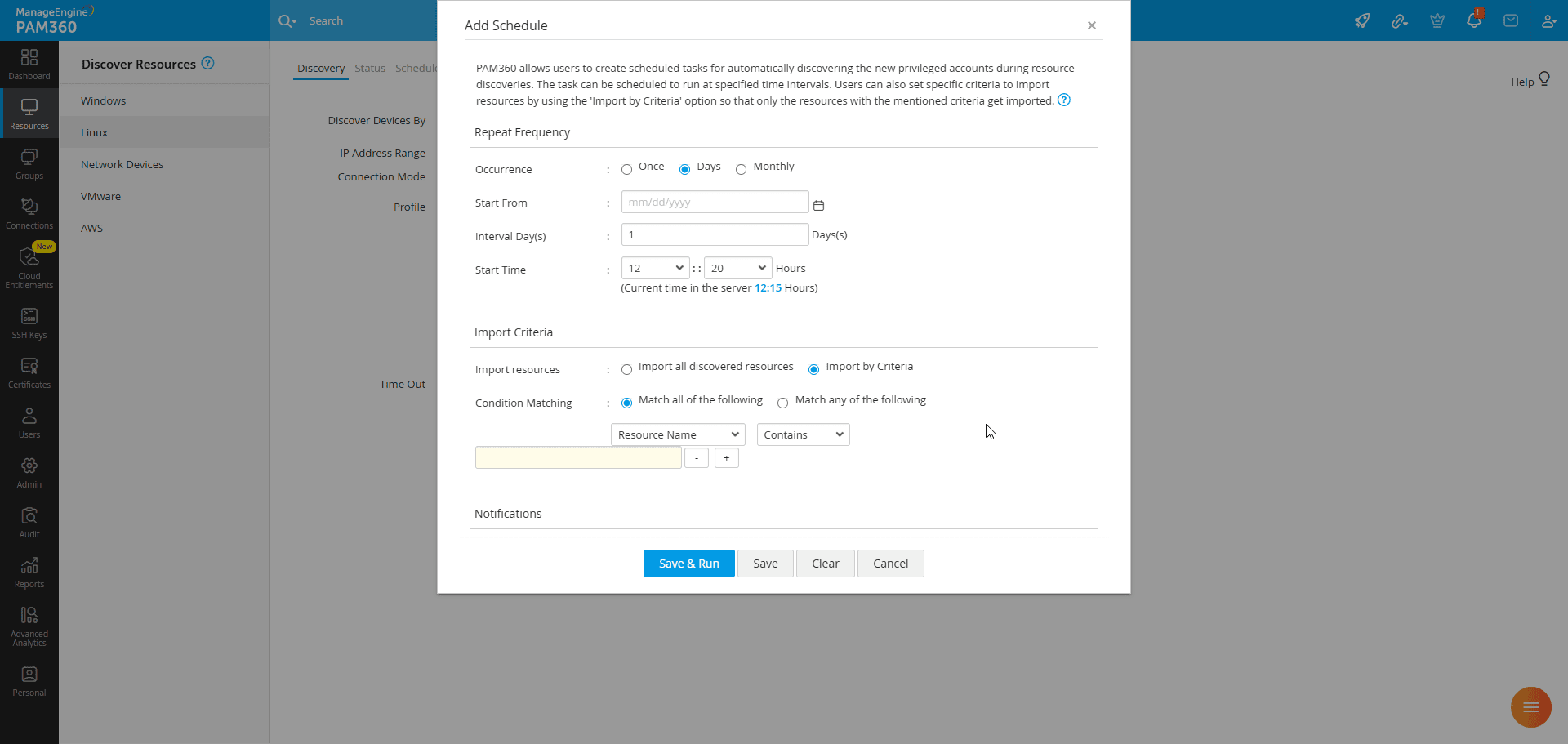Switch to the Status tab

(369, 69)
